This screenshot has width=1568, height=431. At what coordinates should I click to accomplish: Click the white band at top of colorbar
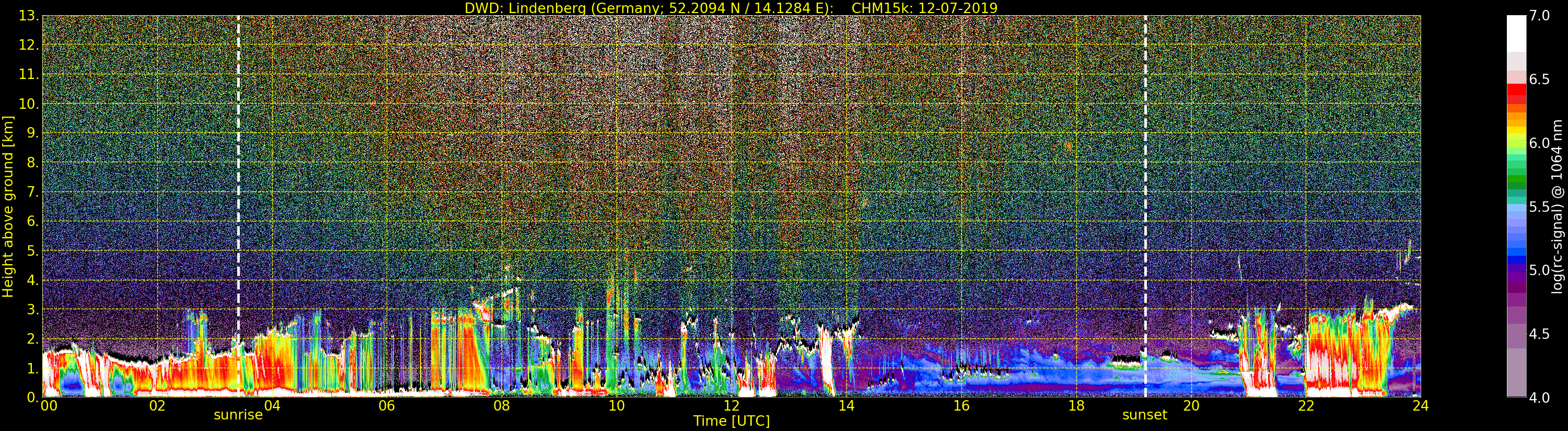pos(1516,33)
